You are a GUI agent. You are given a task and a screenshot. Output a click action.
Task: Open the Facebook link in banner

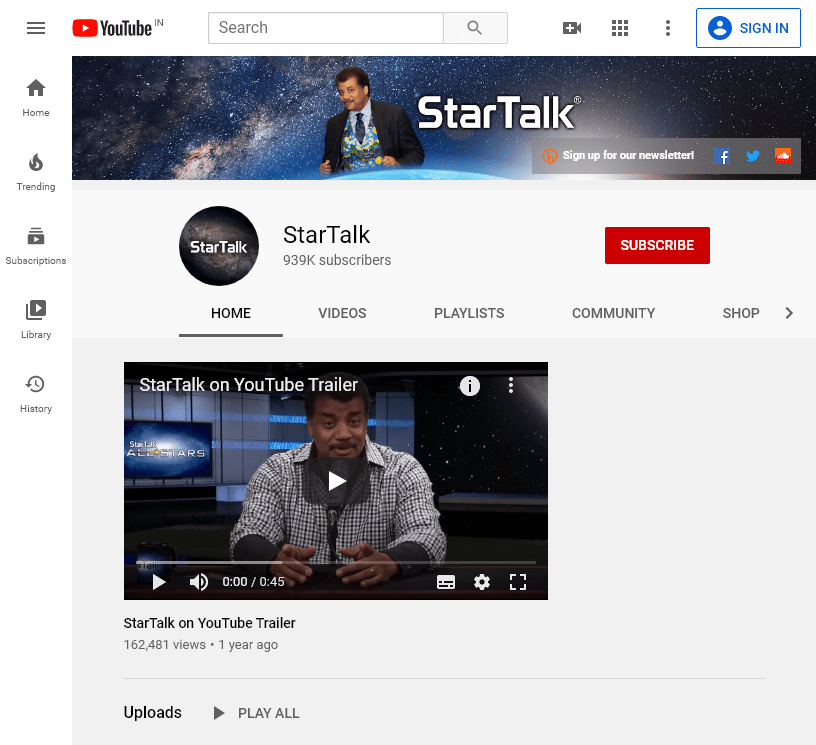[722, 156]
